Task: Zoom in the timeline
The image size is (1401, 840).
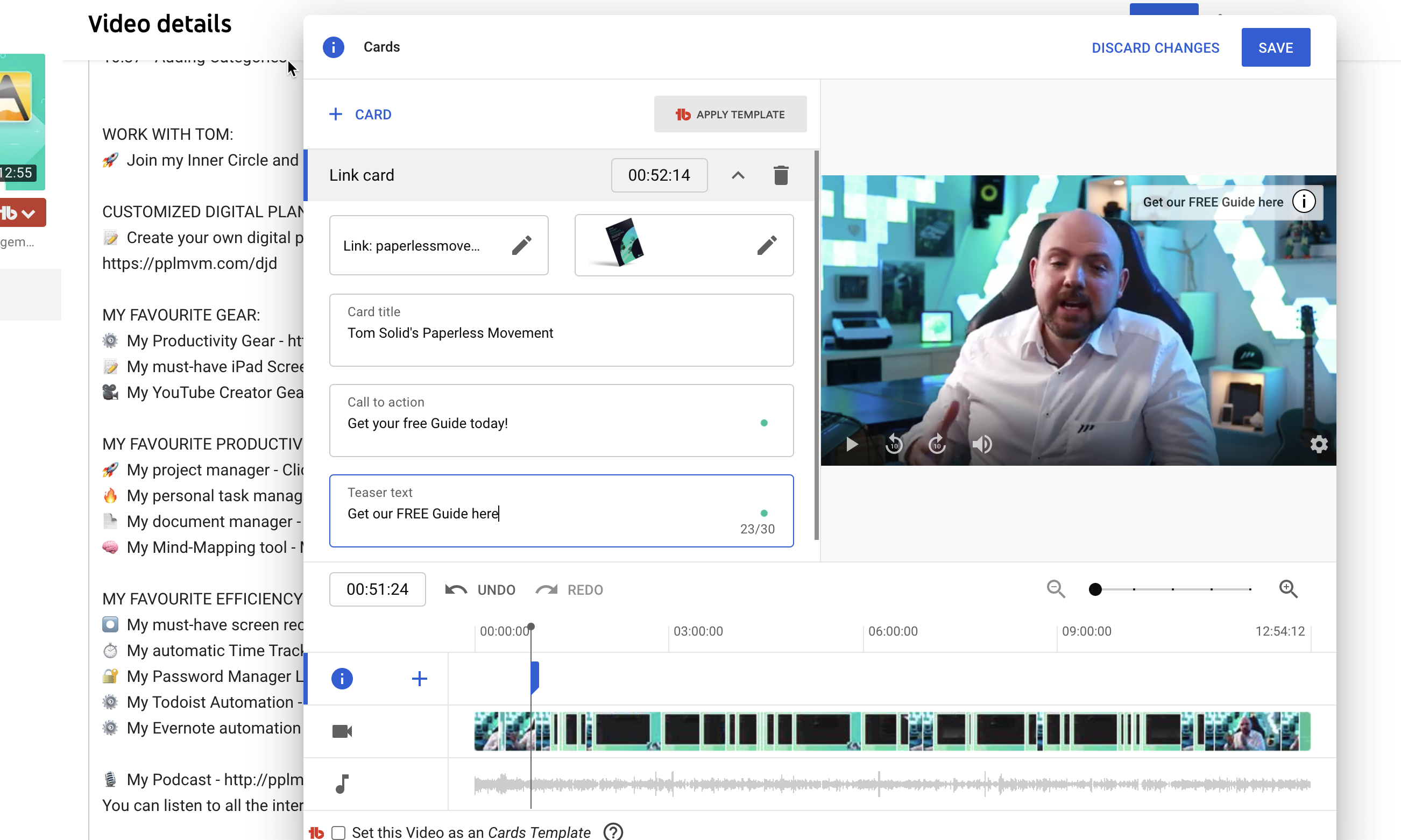Action: click(x=1287, y=589)
